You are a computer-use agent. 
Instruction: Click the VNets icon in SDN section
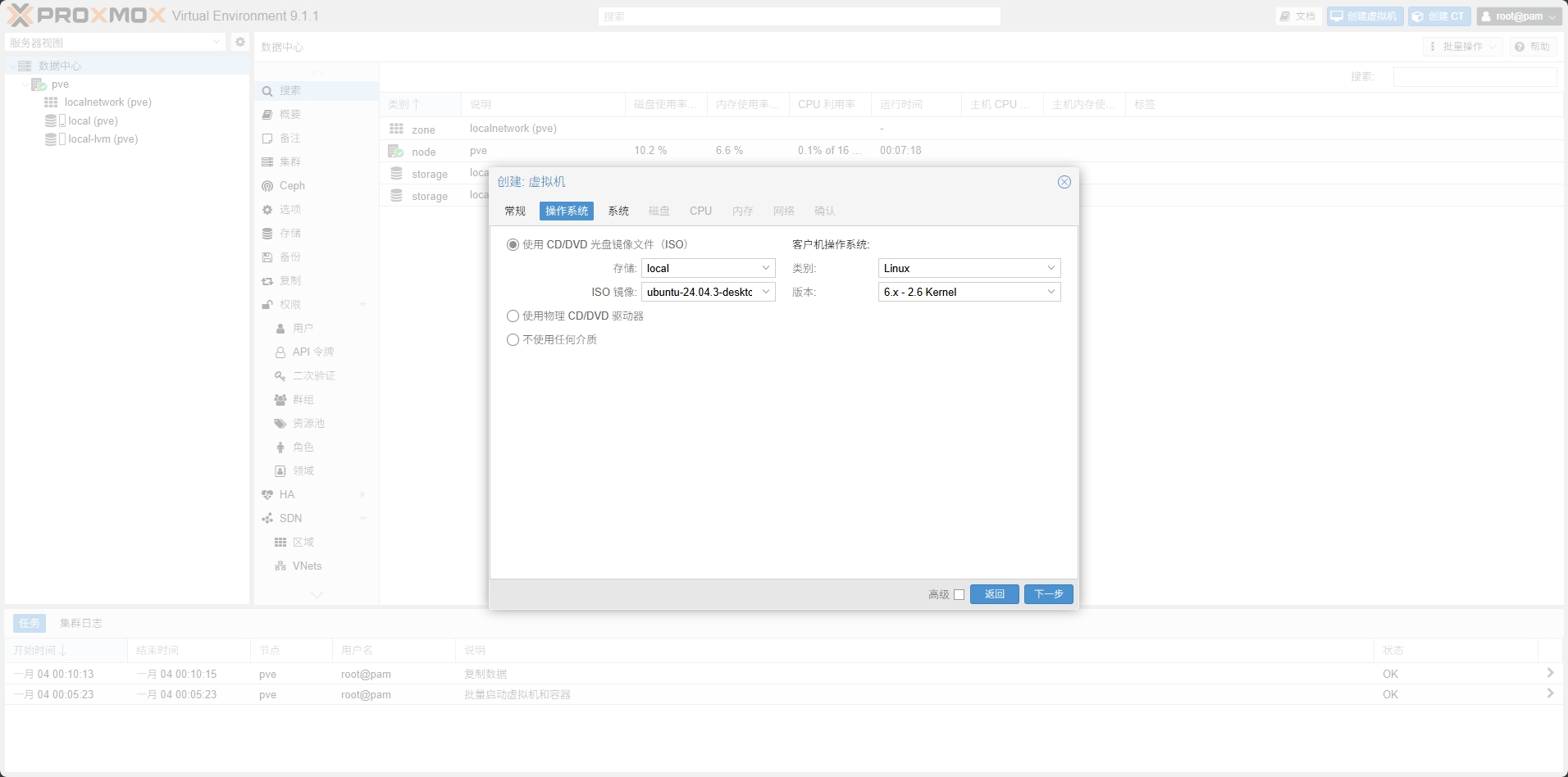point(280,566)
